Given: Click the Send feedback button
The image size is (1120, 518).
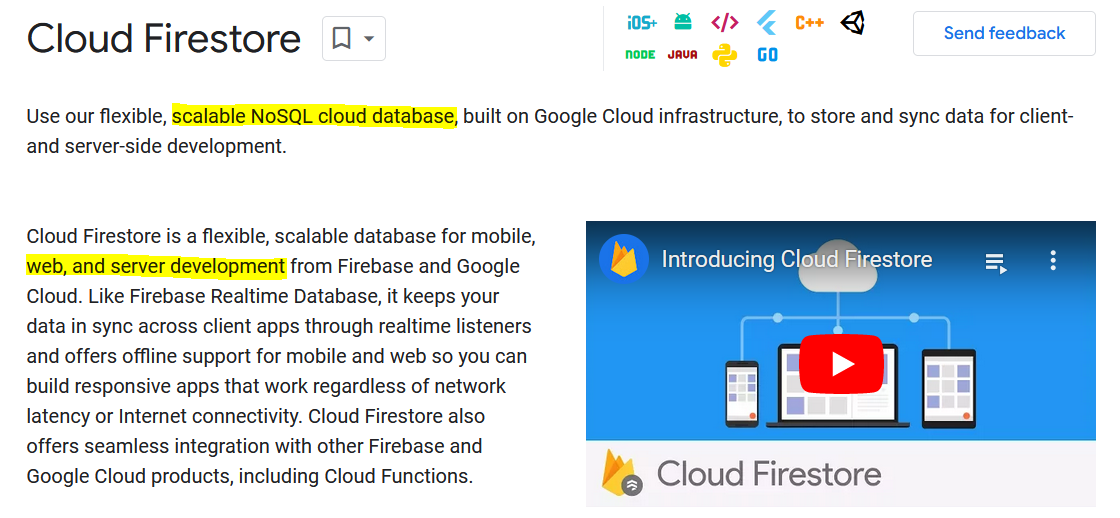Looking at the screenshot, I should [1004, 34].
